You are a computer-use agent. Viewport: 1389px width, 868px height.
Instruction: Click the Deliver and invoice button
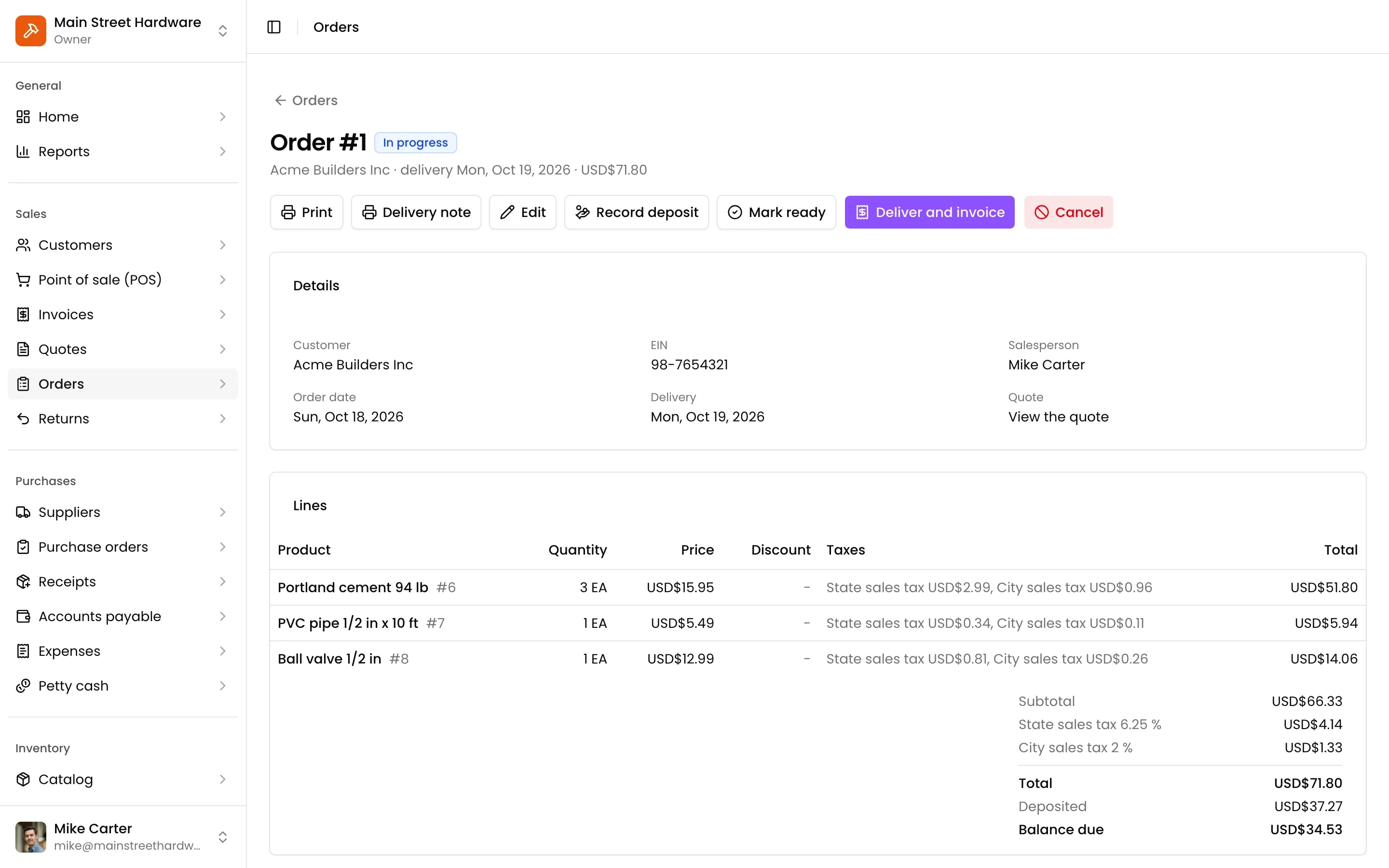[x=929, y=212]
